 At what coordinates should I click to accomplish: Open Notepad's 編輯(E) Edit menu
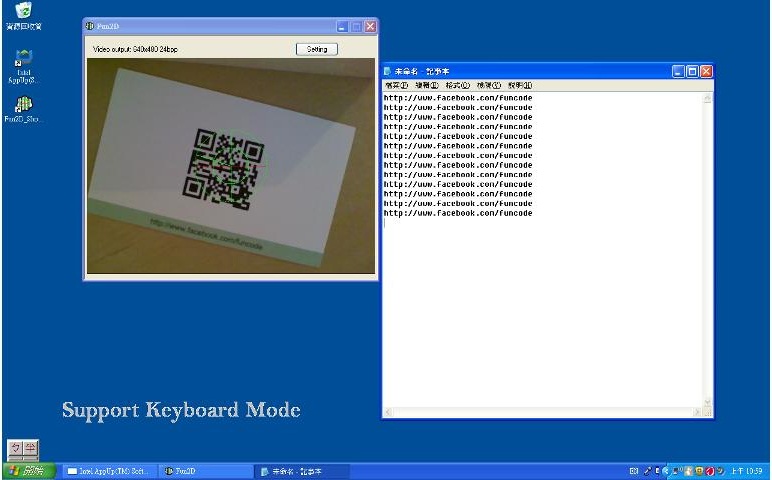pyautogui.click(x=427, y=85)
